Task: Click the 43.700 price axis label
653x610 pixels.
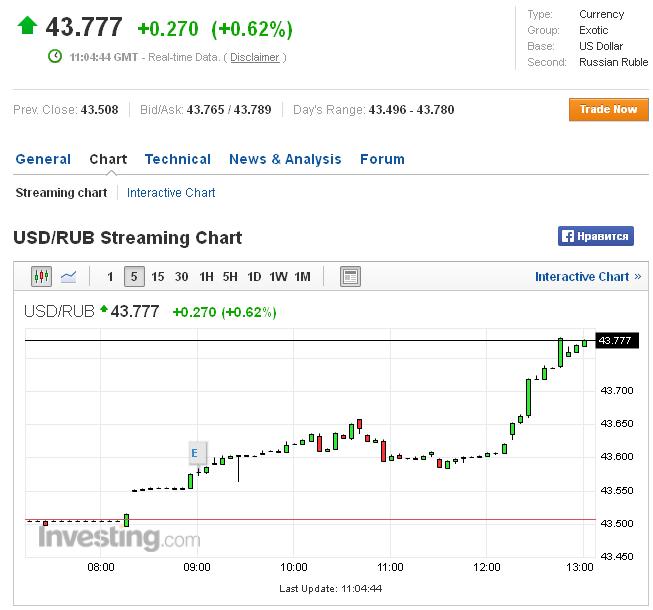Action: pos(617,391)
